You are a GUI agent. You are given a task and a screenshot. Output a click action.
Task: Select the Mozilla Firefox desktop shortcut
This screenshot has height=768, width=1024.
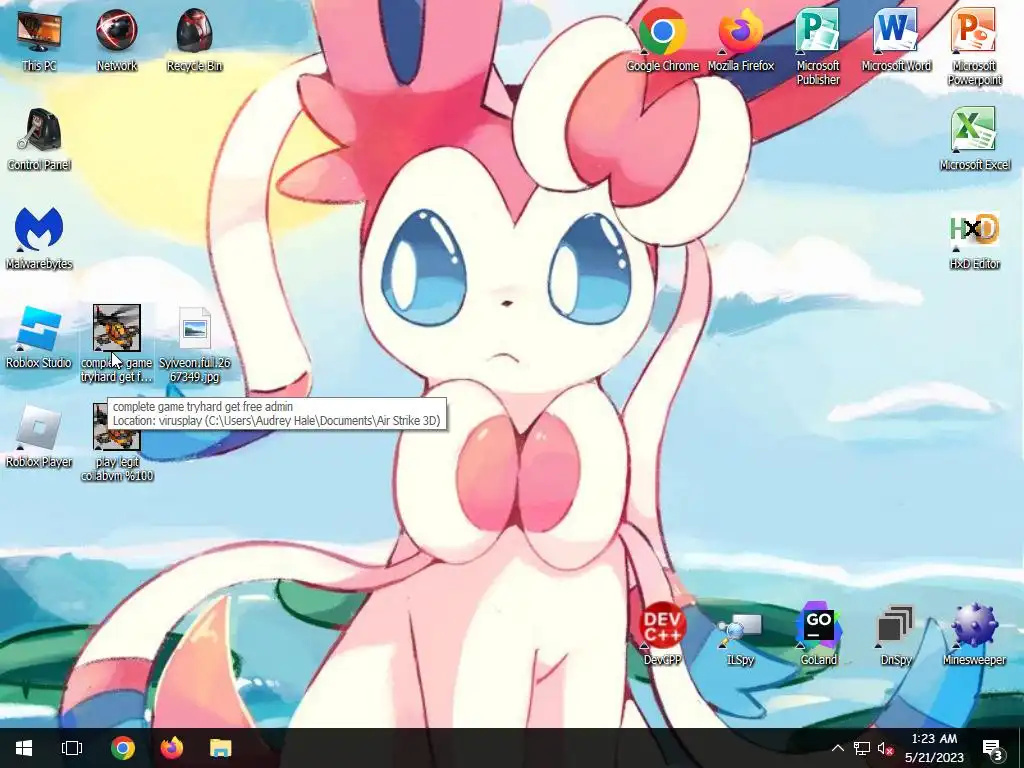pos(741,40)
